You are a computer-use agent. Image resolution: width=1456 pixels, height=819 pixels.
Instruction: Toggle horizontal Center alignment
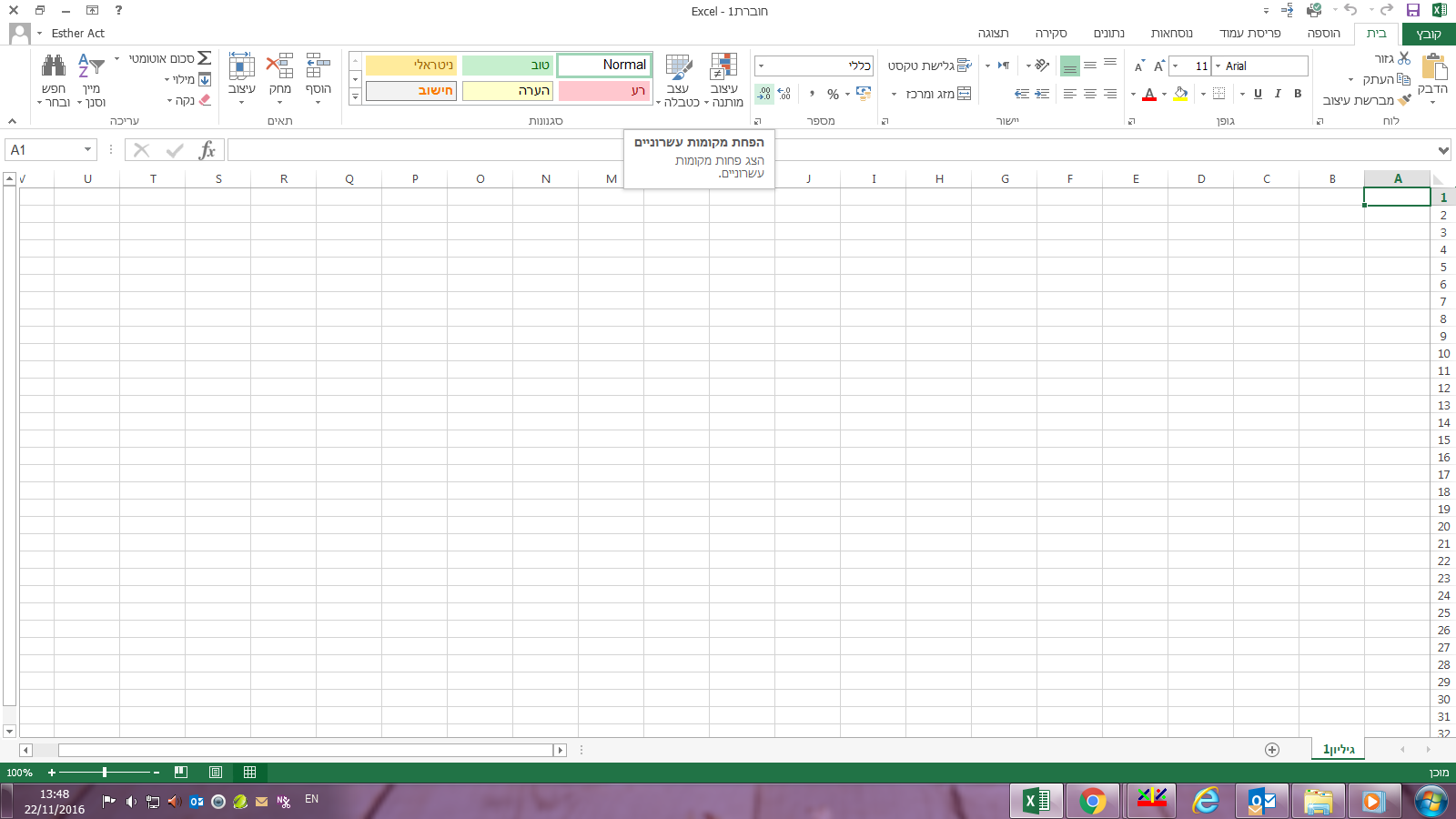[x=1090, y=94]
